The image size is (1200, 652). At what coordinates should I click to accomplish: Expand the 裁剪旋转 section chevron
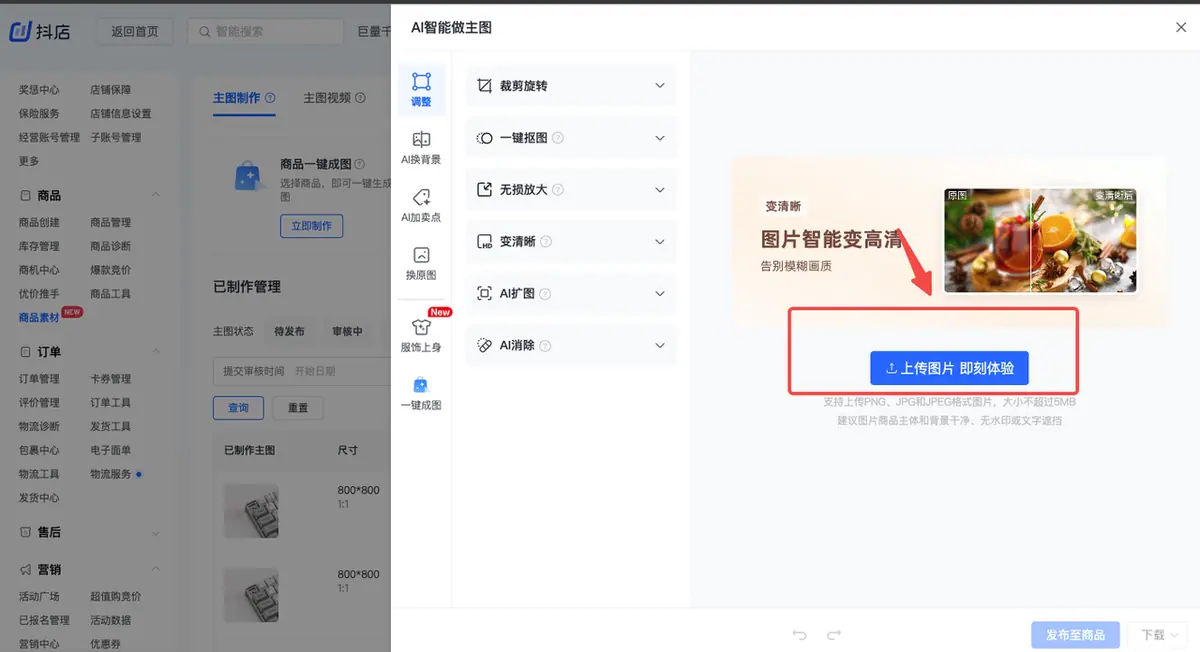[x=660, y=86]
